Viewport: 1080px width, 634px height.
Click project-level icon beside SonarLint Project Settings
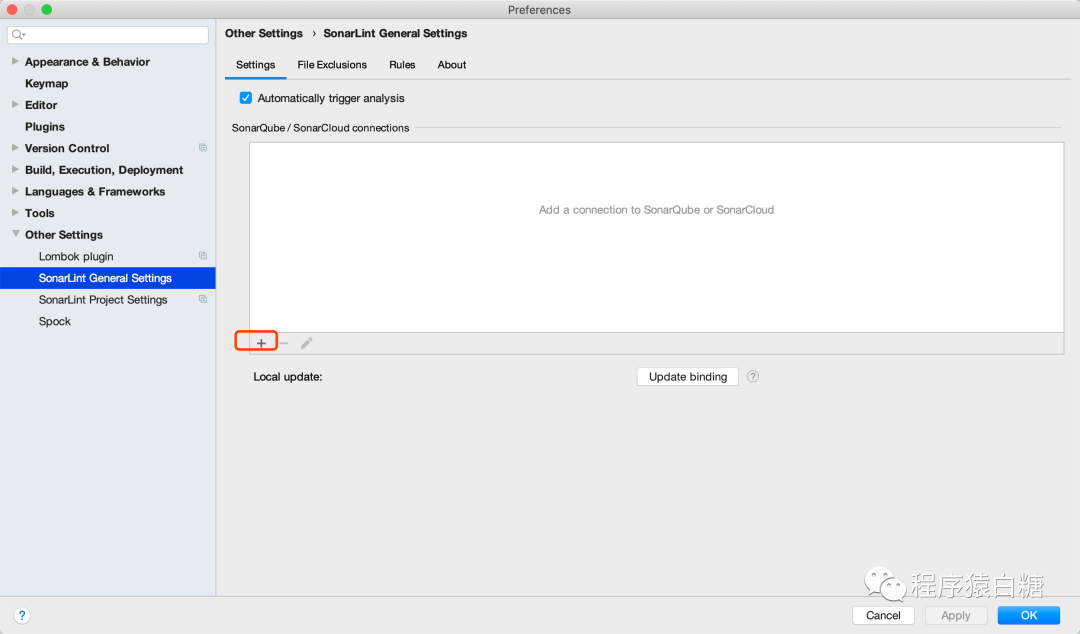tap(202, 299)
